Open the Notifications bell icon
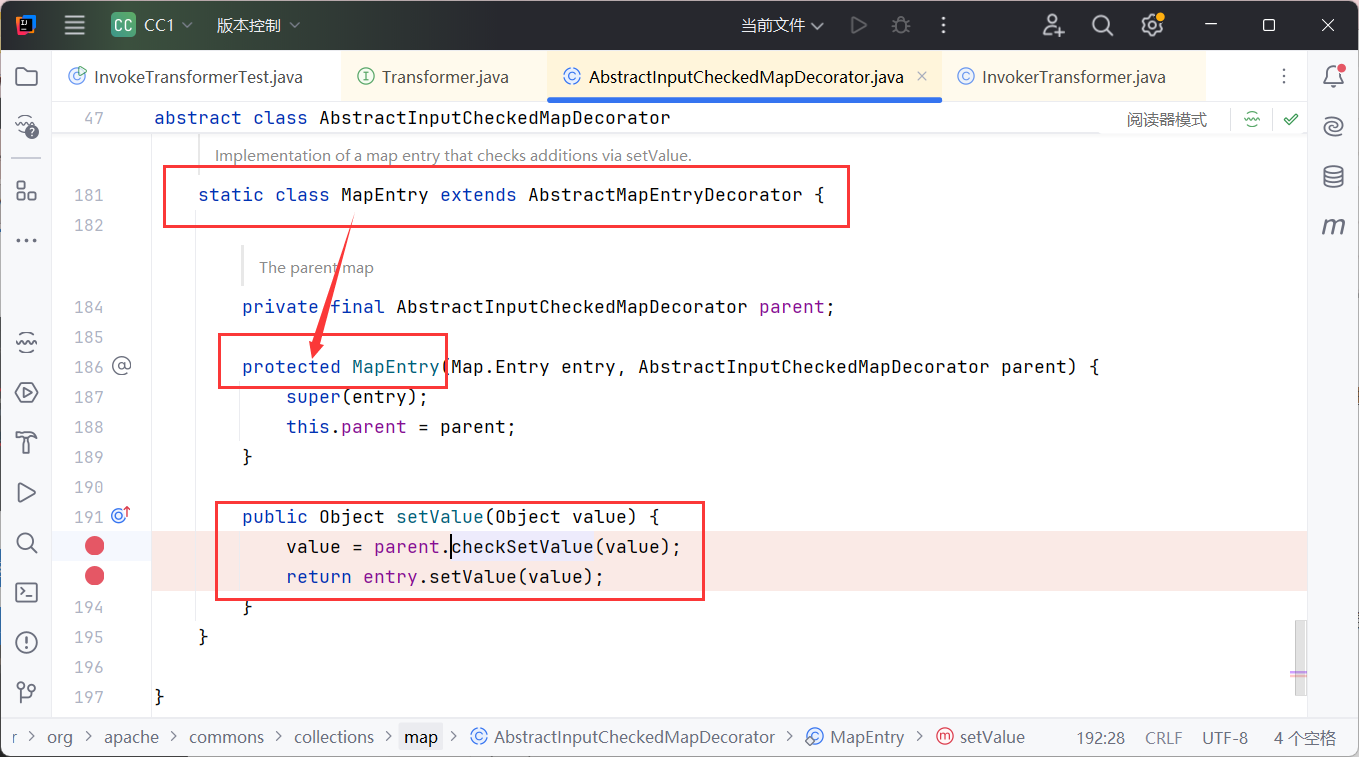 coord(1333,76)
